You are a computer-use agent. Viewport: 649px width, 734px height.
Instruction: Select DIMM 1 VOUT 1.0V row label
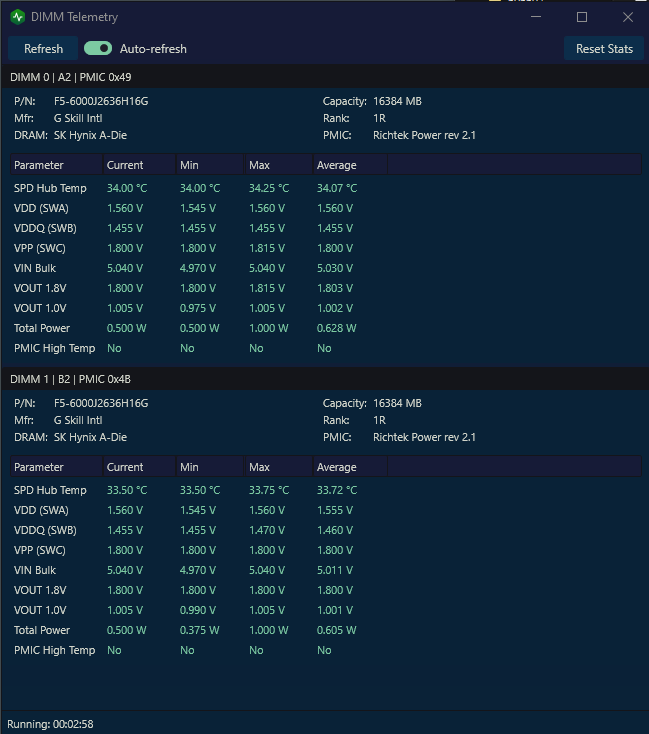pyautogui.click(x=40, y=610)
